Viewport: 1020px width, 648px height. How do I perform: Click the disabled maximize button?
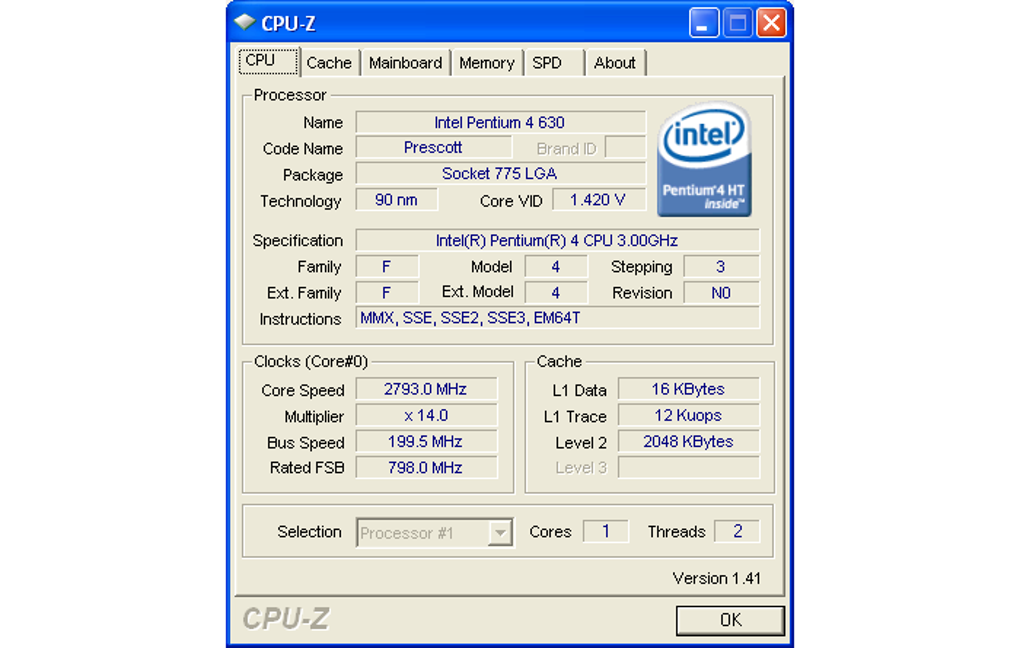[x=738, y=23]
